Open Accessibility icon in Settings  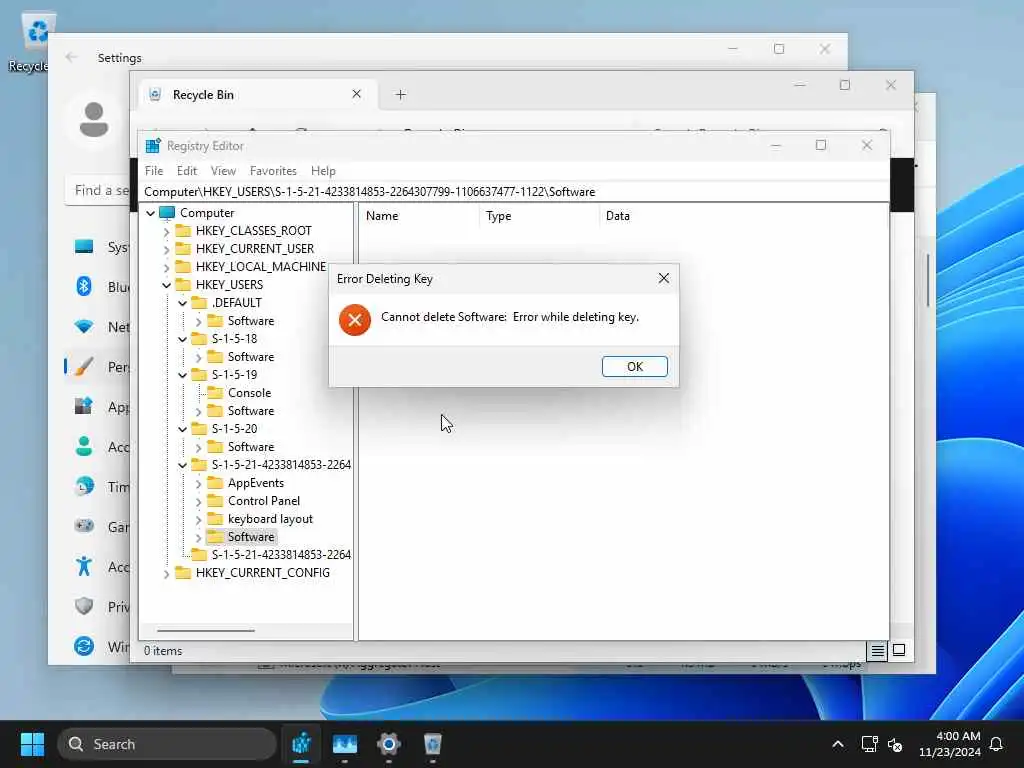(x=84, y=566)
